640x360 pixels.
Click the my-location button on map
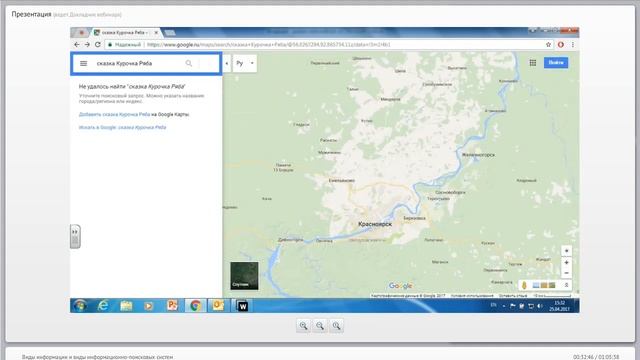(566, 251)
